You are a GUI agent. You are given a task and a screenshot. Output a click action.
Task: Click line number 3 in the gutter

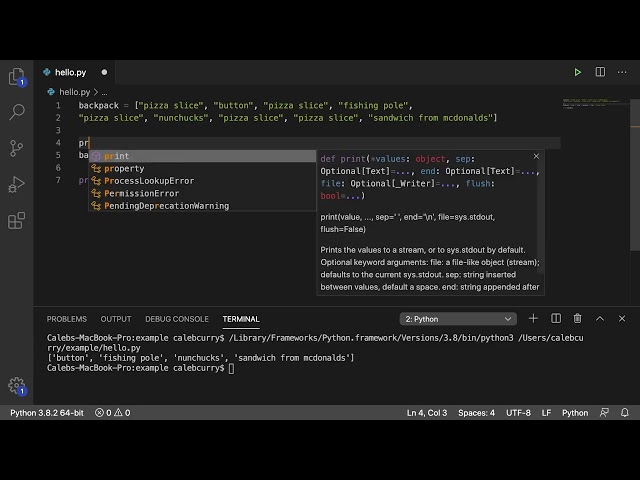click(x=58, y=130)
